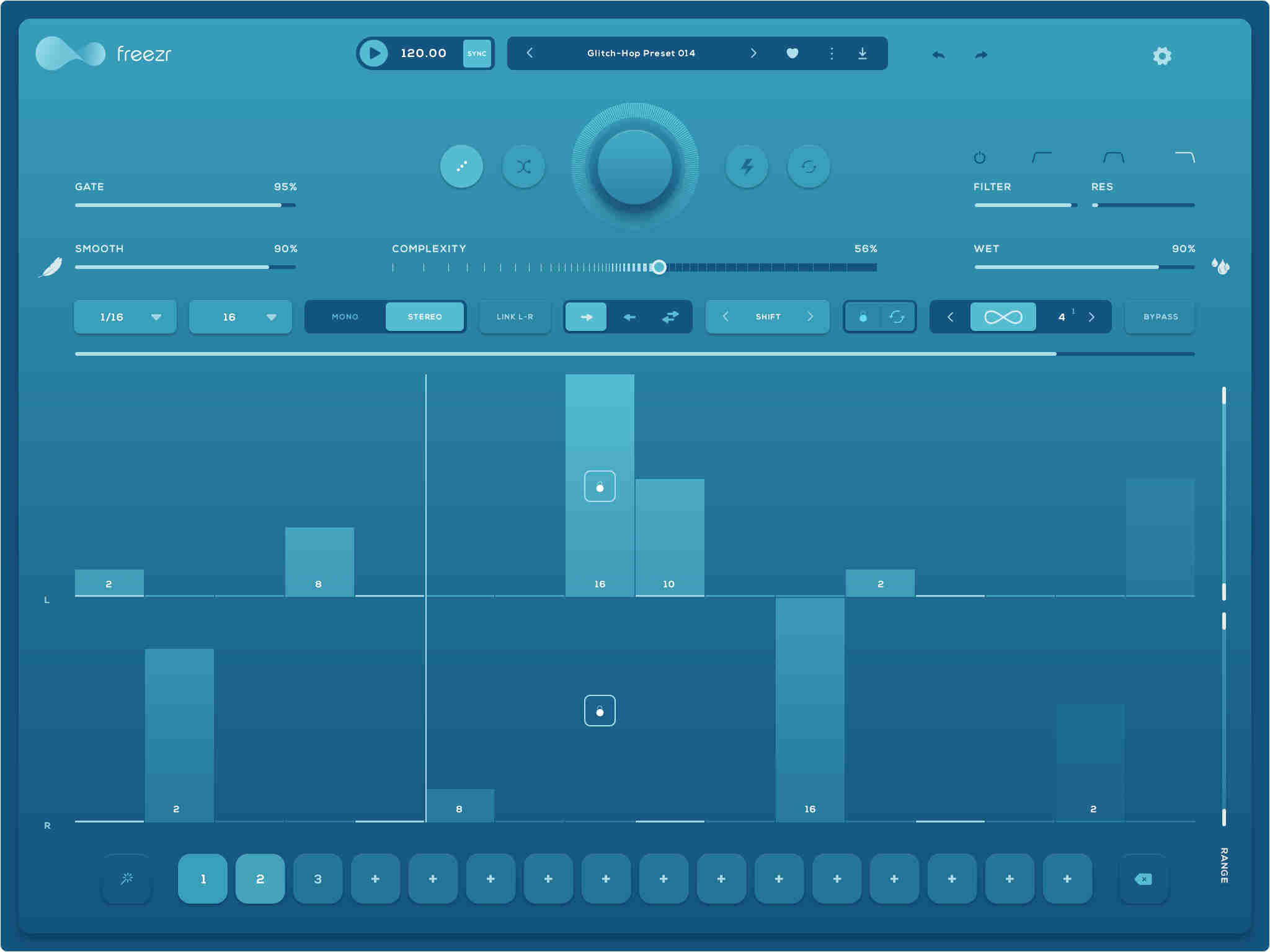This screenshot has height=952, width=1270.
Task: Select pattern slot 1 at the bottom
Action: 202,878
